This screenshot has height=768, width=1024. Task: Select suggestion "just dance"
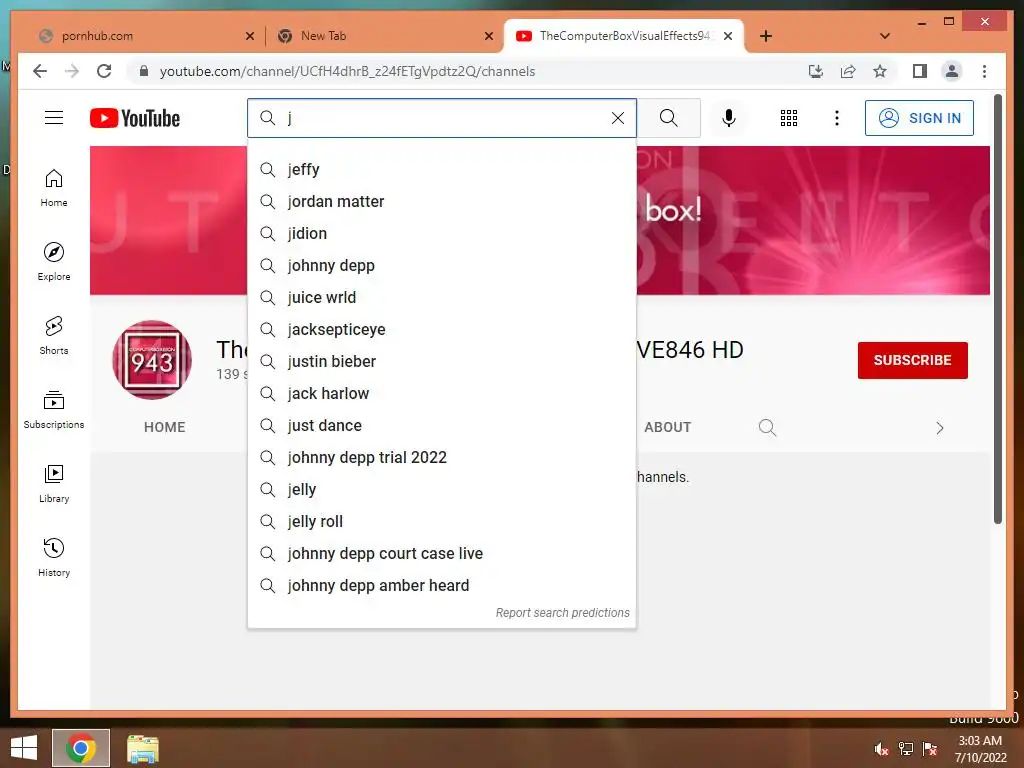441,426
